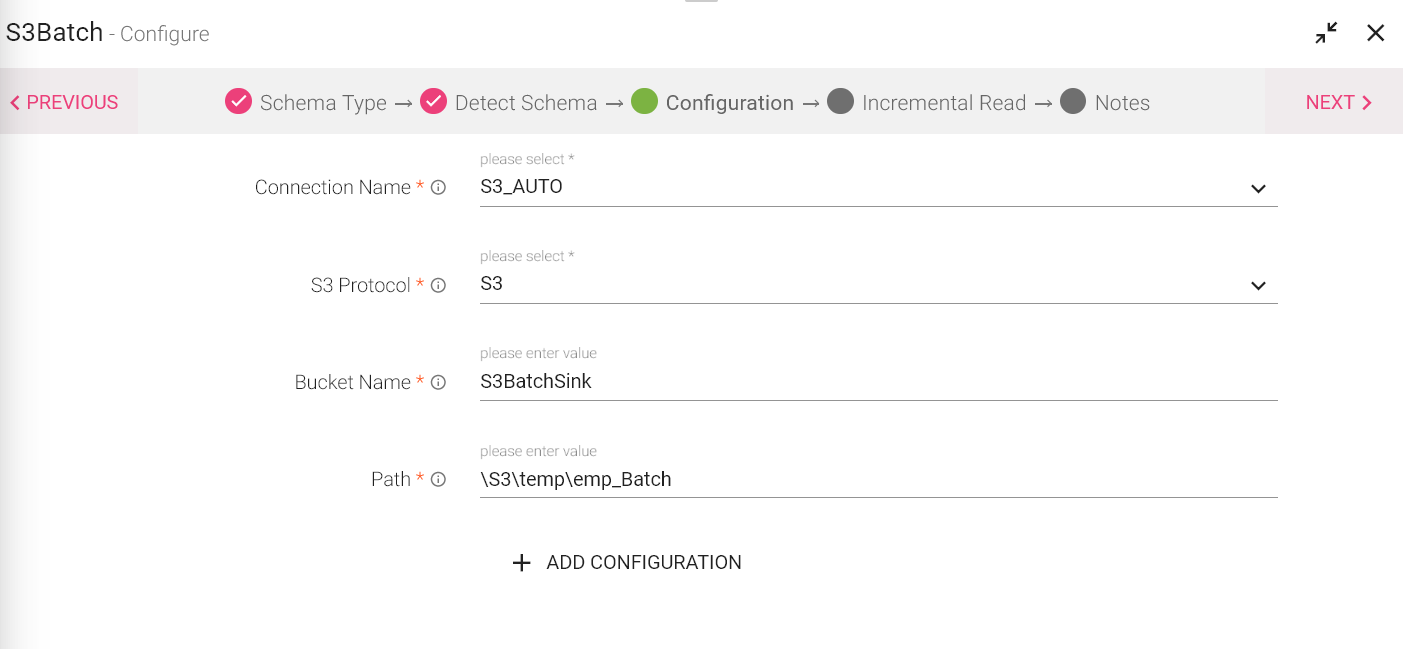Click the green Configuration step circle
Viewport: 1403px width, 649px height.
(644, 102)
